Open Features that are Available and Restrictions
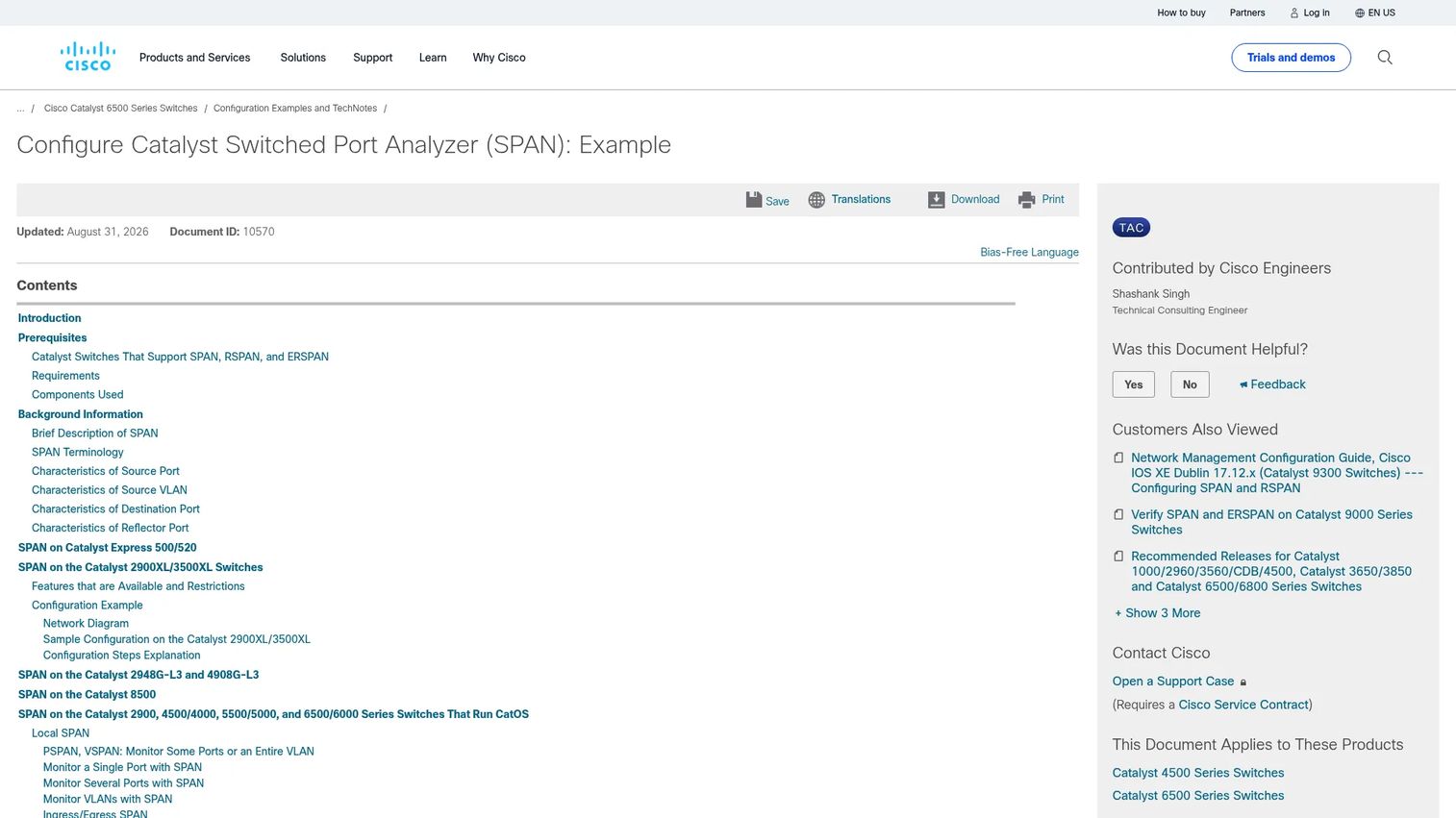 (138, 586)
